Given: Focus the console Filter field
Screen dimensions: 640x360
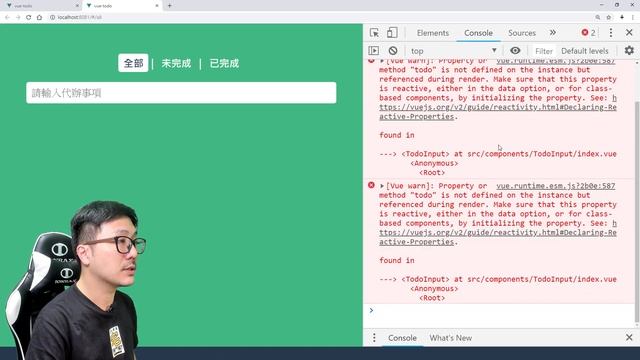Looking at the screenshot, I should 544,51.
